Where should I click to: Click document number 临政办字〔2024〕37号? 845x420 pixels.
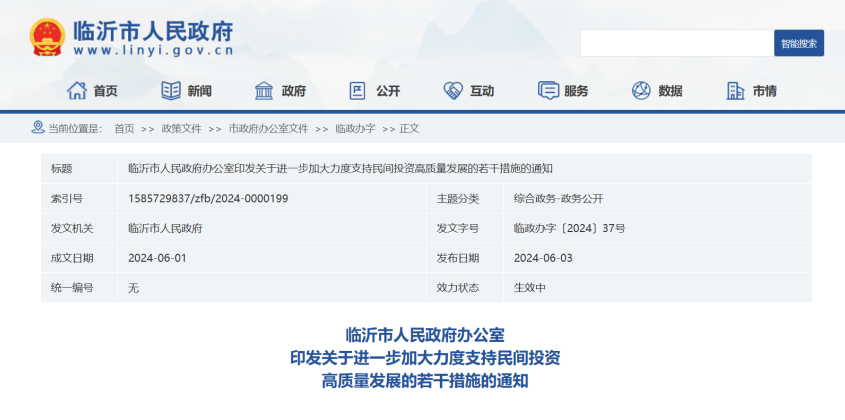[570, 228]
